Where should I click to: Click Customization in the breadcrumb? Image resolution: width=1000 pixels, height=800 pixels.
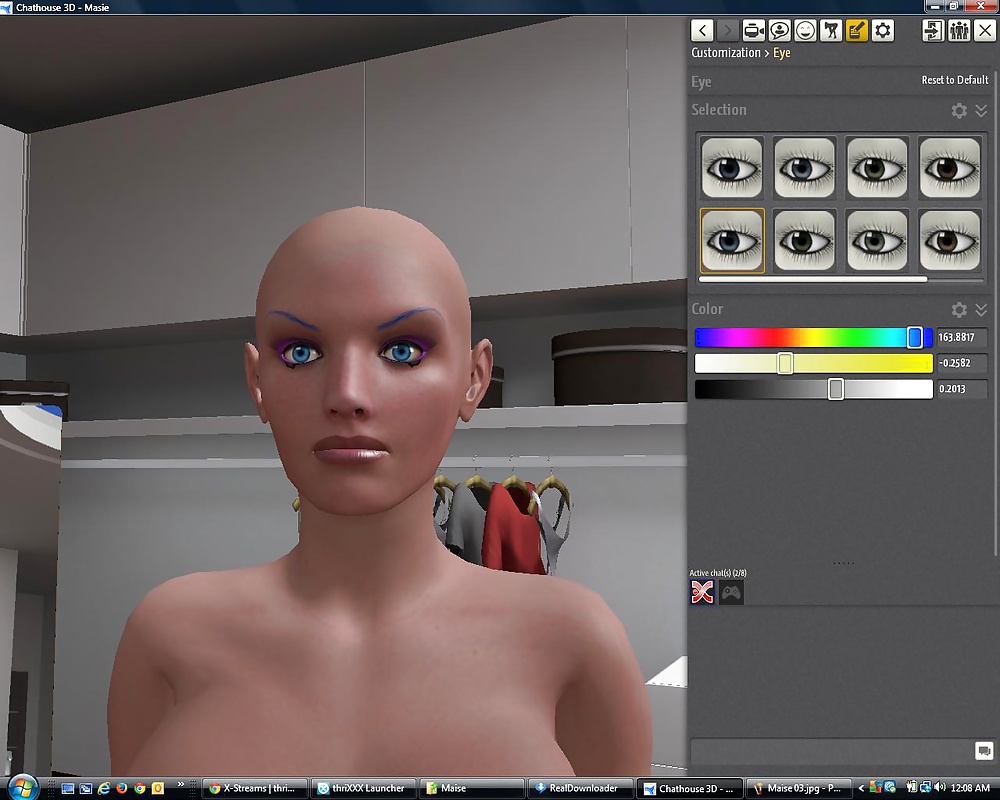point(726,53)
